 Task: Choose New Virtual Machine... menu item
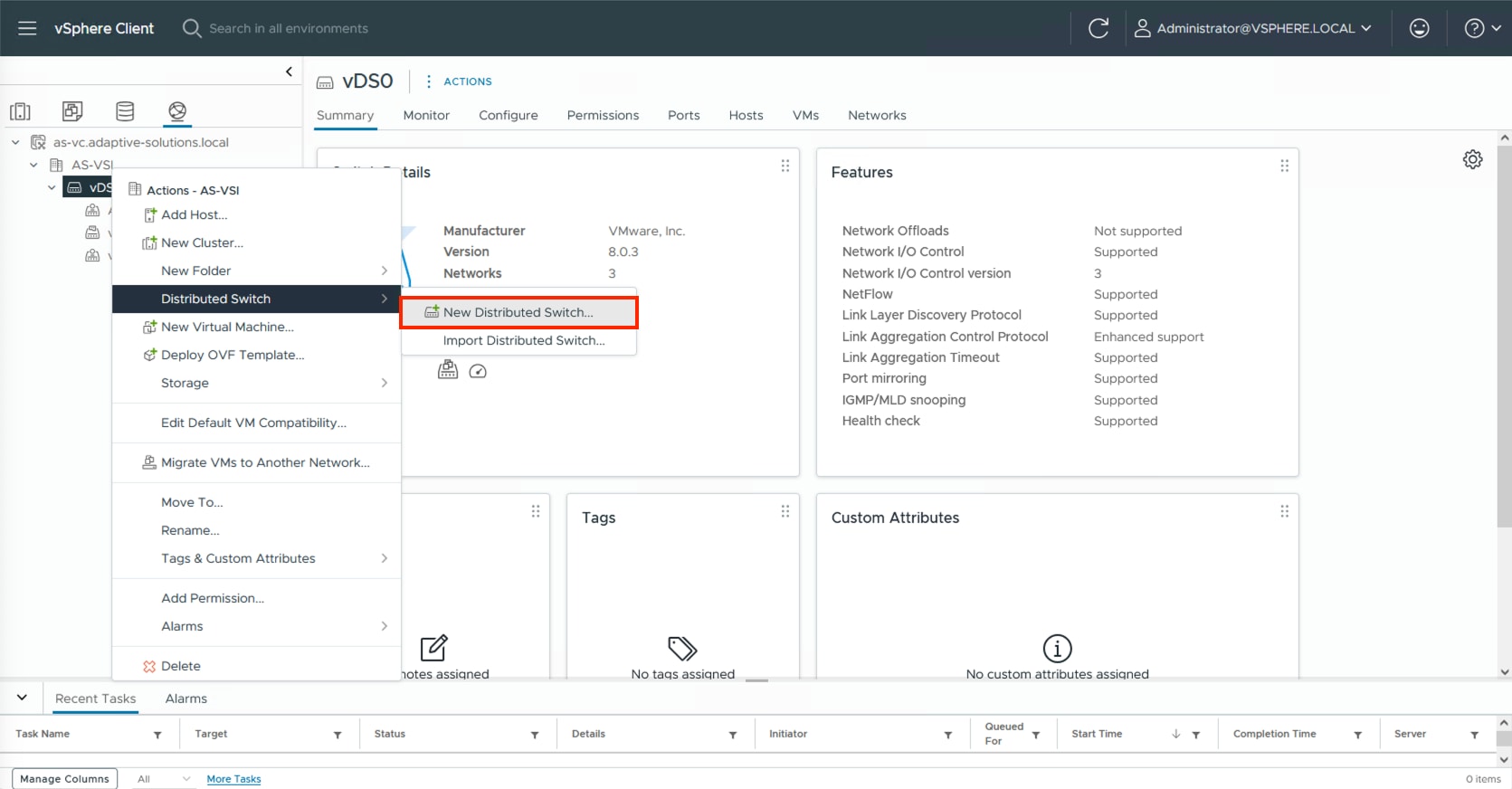256,327
